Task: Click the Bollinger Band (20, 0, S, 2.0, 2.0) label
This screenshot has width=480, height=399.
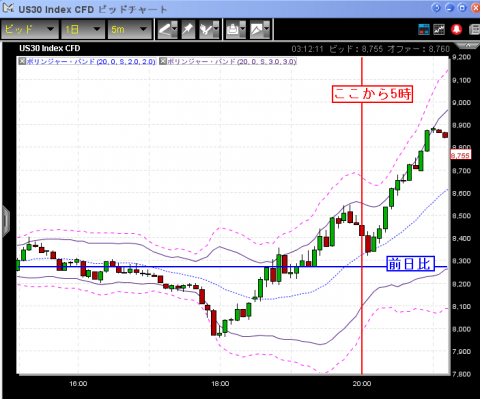Action: [91, 61]
